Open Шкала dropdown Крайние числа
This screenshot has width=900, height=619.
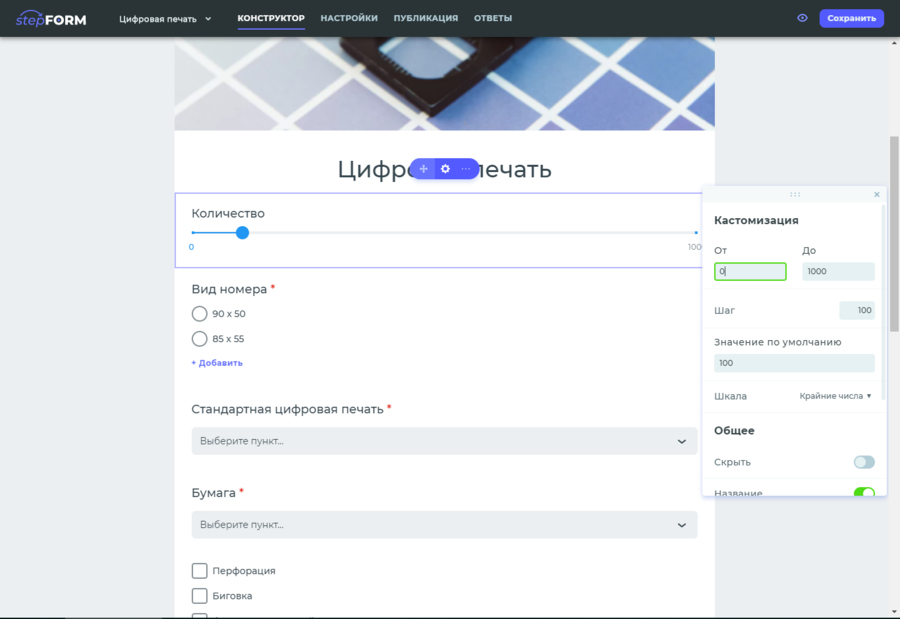[835, 396]
